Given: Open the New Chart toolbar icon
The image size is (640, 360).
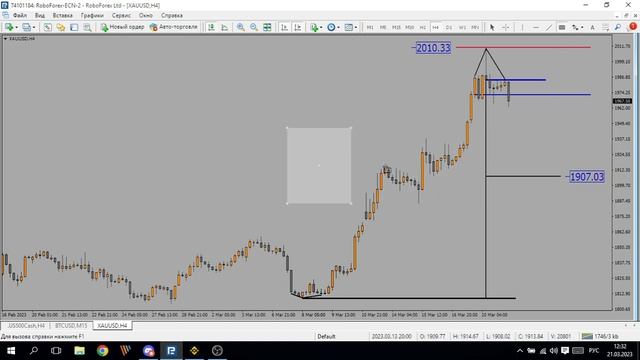Looking at the screenshot, I should click(8, 27).
